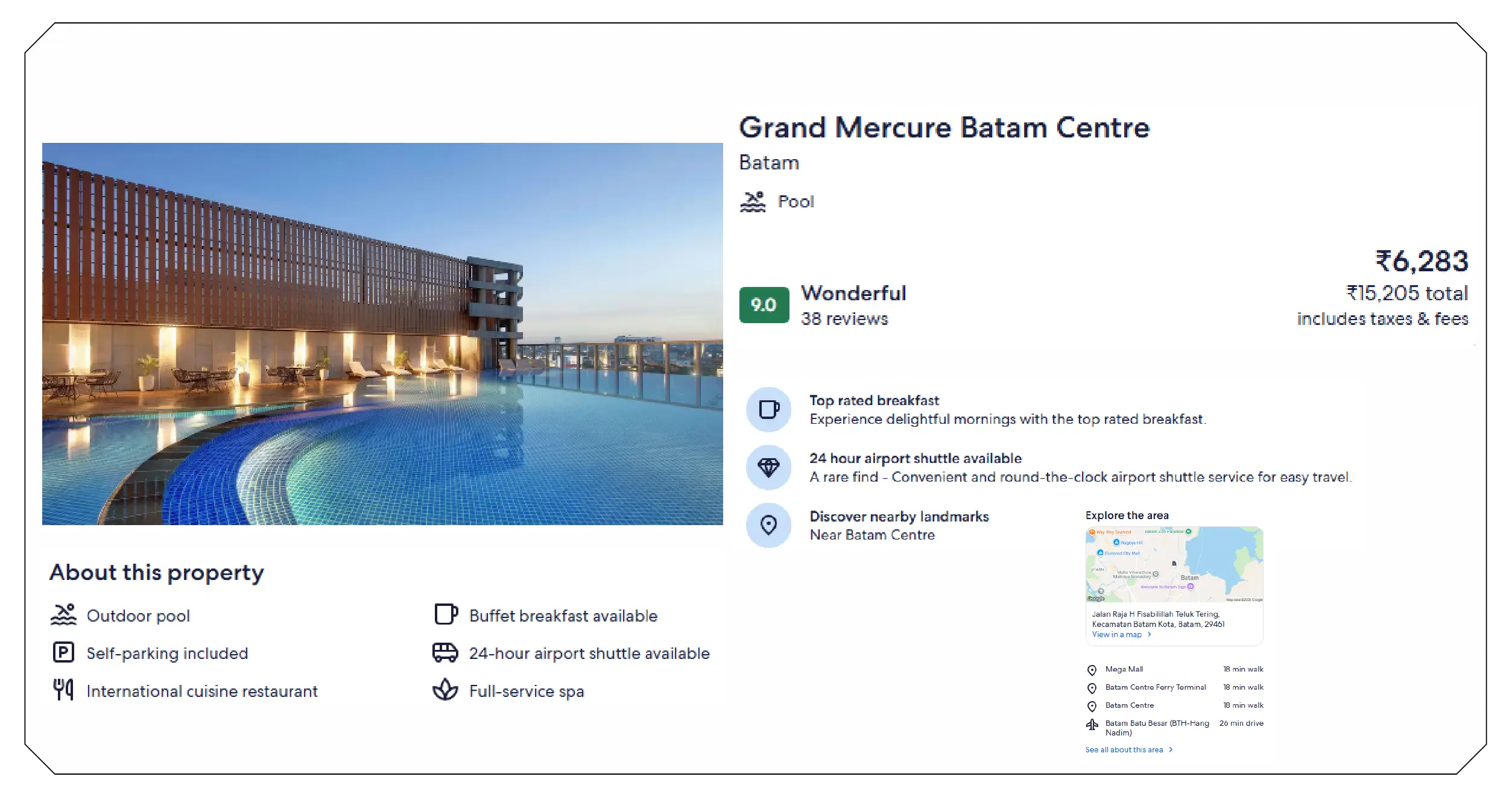Click the top rated breakfast cup icon
Viewport: 1512px width, 797px height.
tap(768, 409)
